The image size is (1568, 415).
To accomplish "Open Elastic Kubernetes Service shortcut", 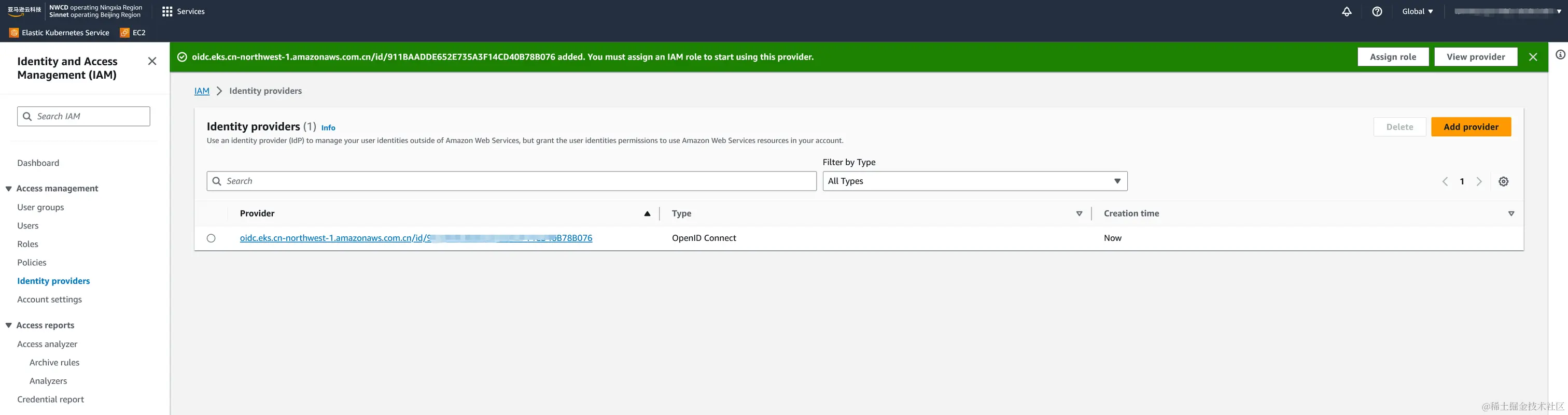I will point(60,33).
